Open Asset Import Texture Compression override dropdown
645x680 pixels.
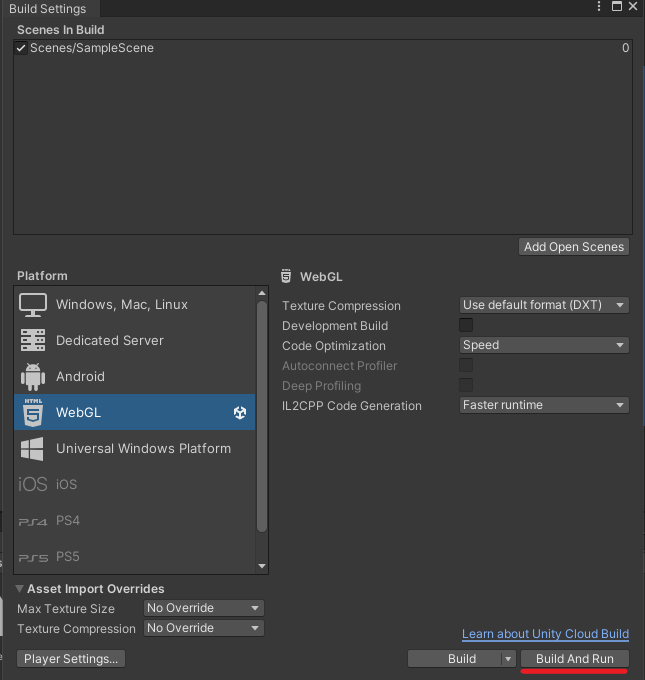pyautogui.click(x=203, y=628)
